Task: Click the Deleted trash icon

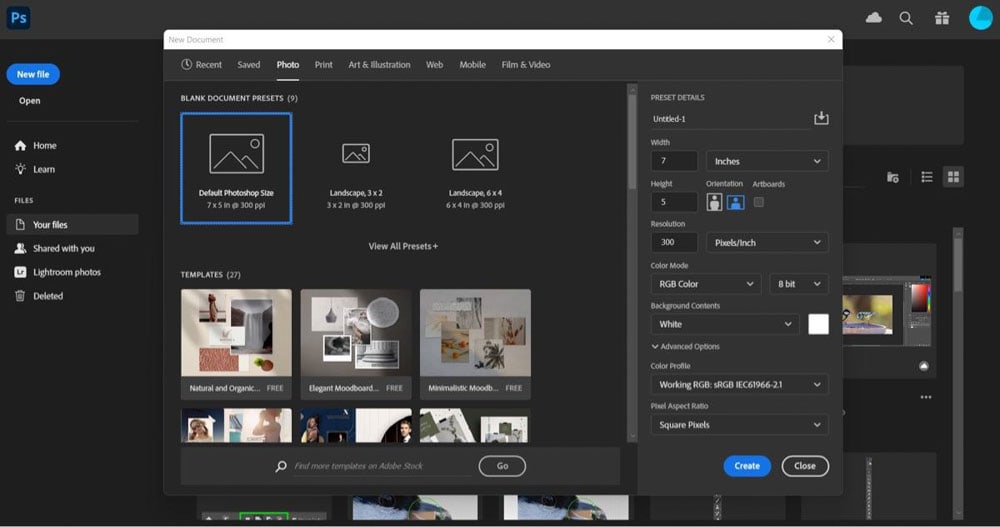Action: pyautogui.click(x=20, y=295)
